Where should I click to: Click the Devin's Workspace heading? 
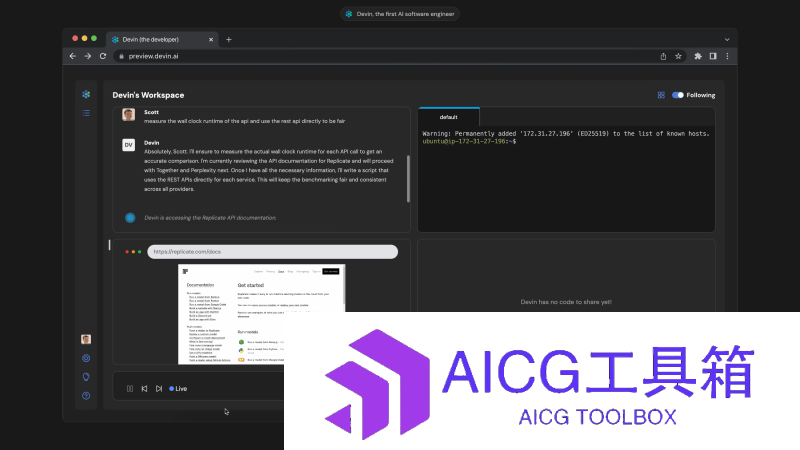[x=148, y=95]
